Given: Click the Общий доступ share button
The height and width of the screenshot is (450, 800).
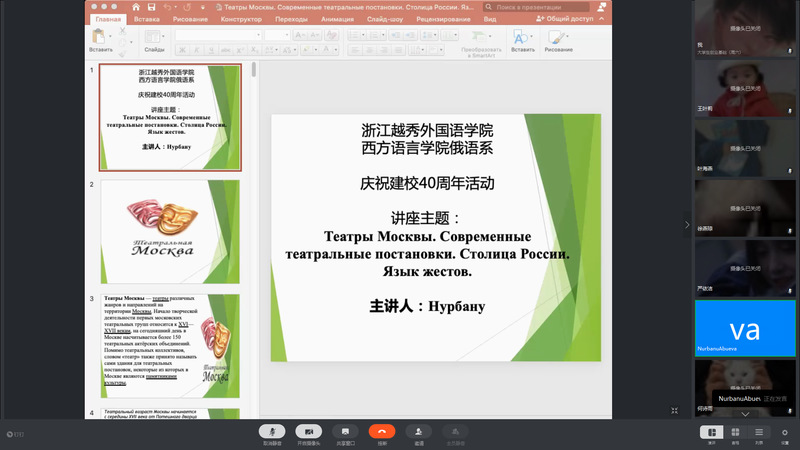Looking at the screenshot, I should (565, 18).
